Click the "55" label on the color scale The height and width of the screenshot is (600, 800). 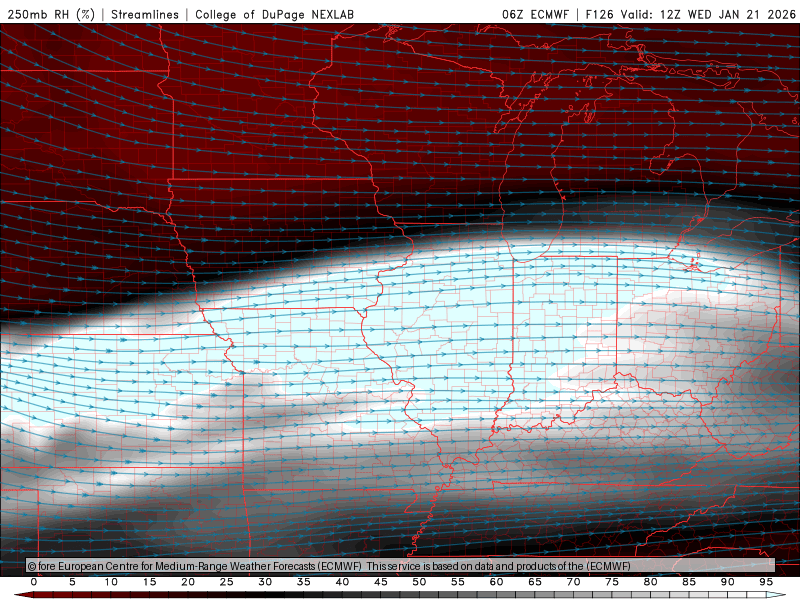(458, 582)
